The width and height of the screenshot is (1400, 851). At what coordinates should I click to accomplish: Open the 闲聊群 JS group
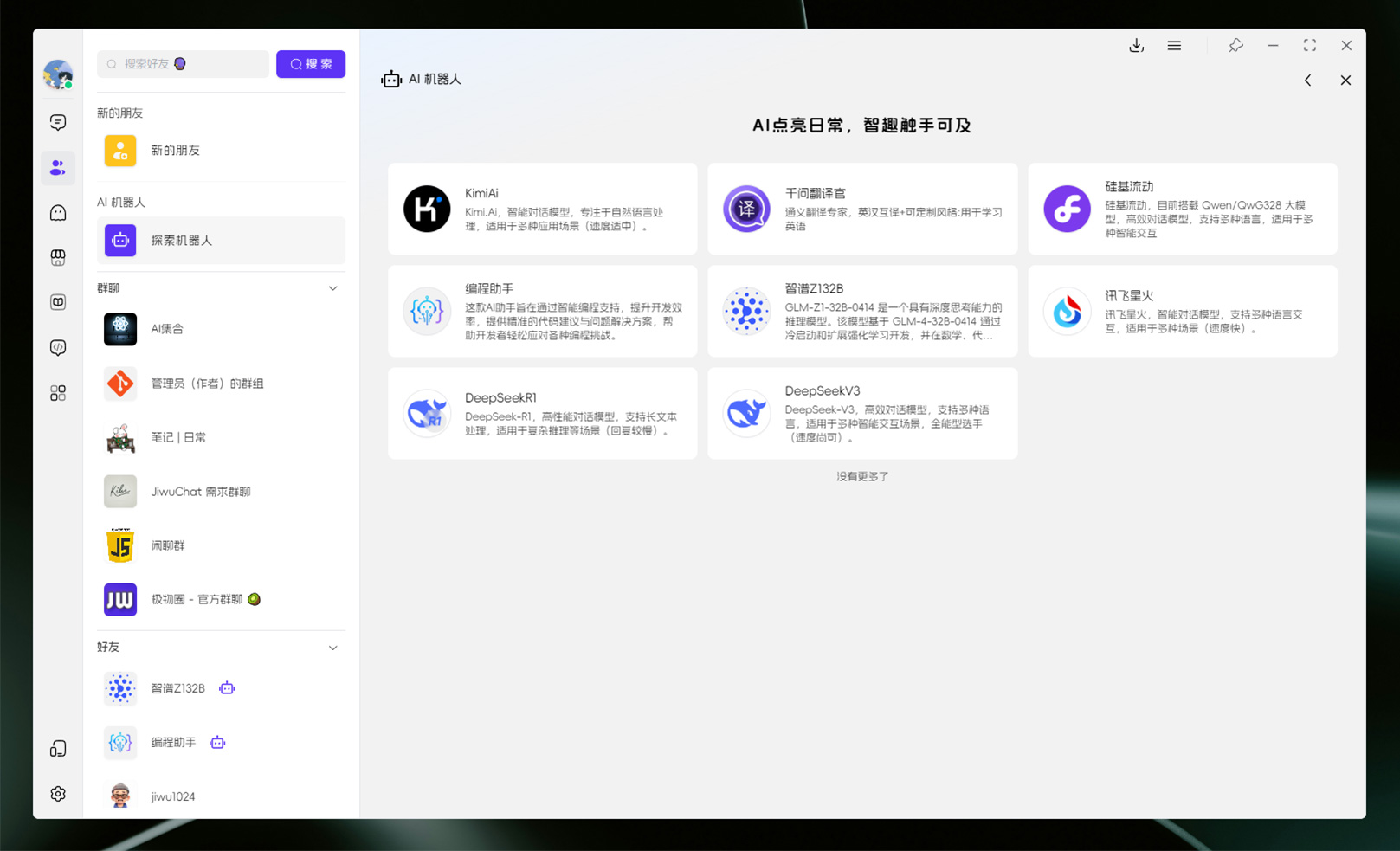pyautogui.click(x=221, y=545)
